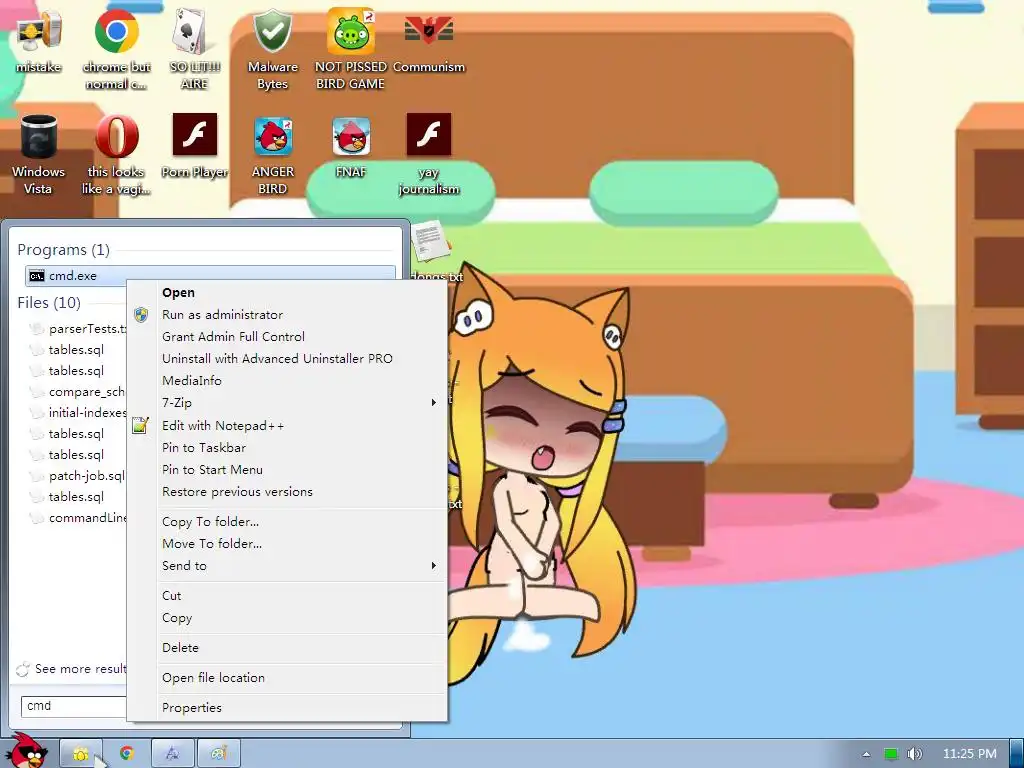Open the paint palette taskbar button

219,754
